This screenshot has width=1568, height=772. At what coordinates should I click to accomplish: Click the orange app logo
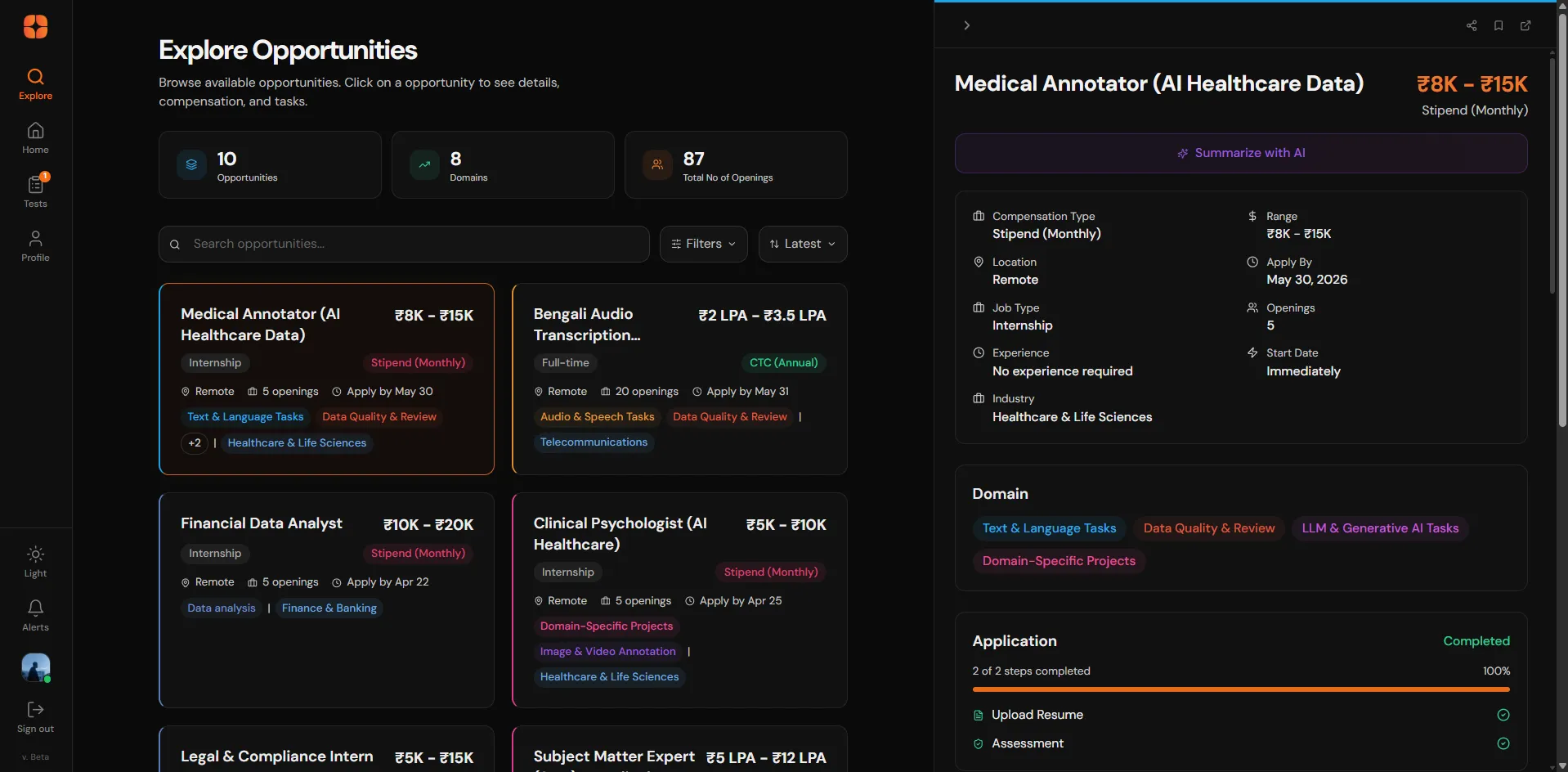(x=35, y=27)
